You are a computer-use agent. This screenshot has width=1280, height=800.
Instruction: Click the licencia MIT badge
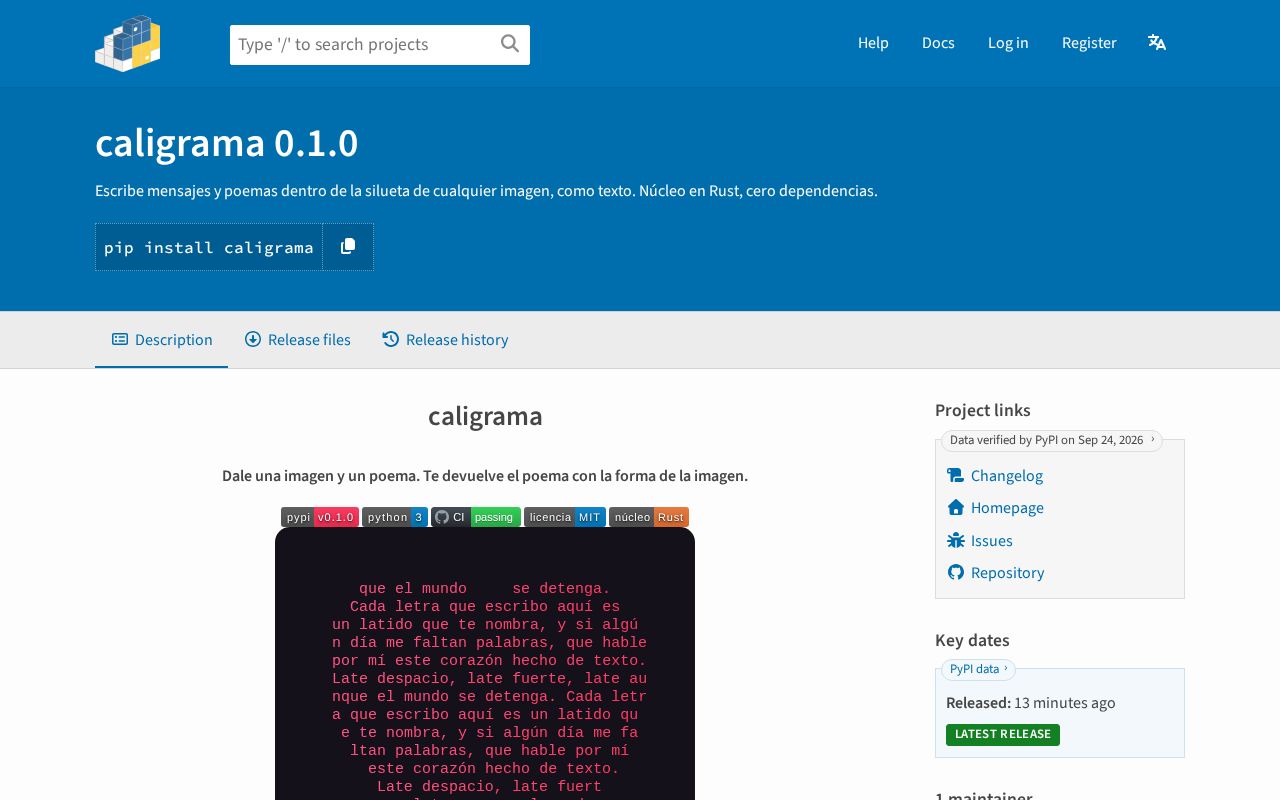coord(565,517)
